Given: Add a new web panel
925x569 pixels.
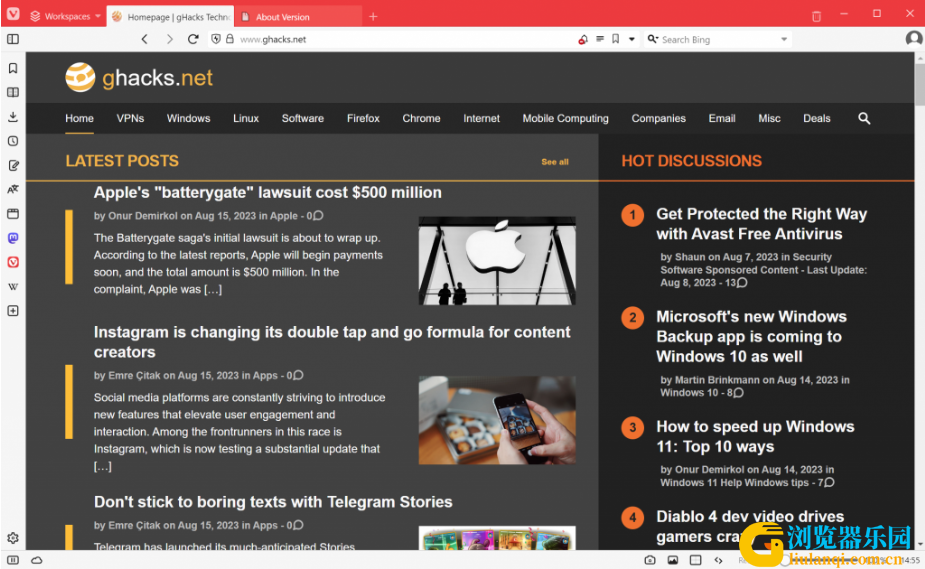Looking at the screenshot, I should point(13,311).
